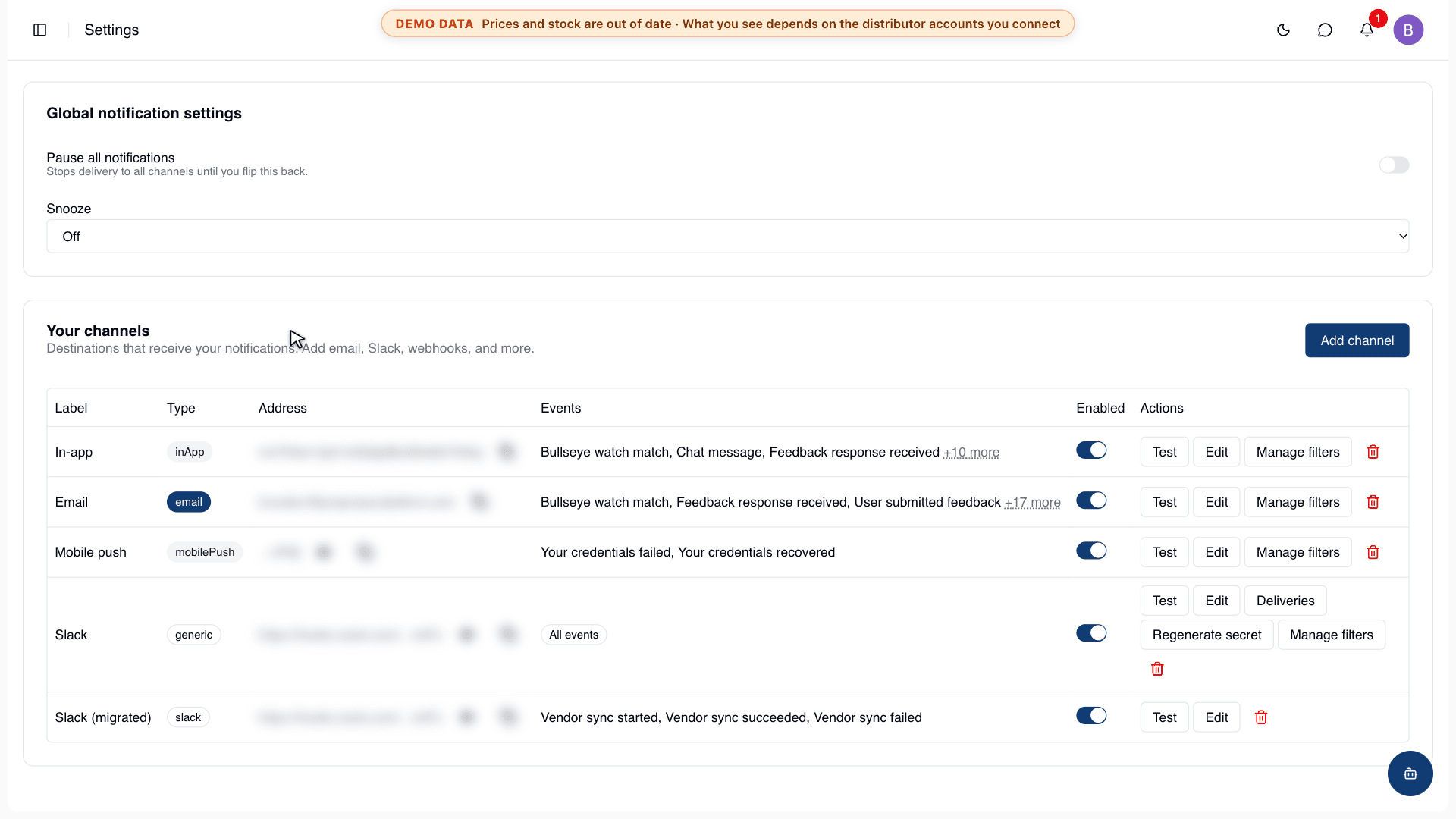Delete the Email channel
This screenshot has height=819, width=1456.
click(1373, 502)
